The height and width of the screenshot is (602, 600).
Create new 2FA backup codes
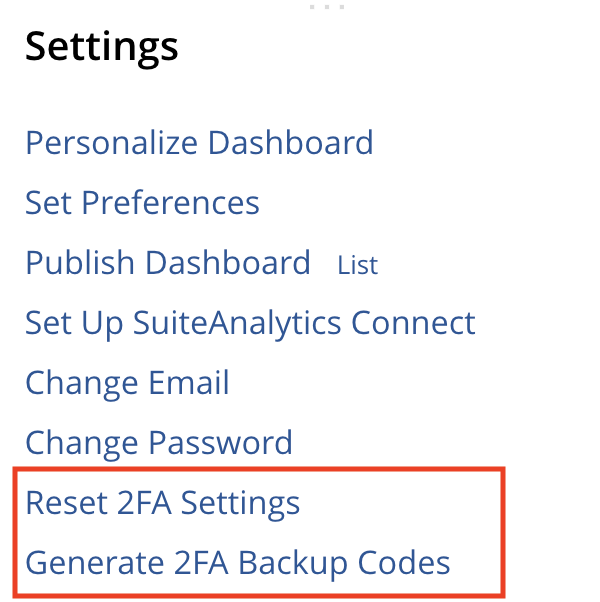[238, 563]
